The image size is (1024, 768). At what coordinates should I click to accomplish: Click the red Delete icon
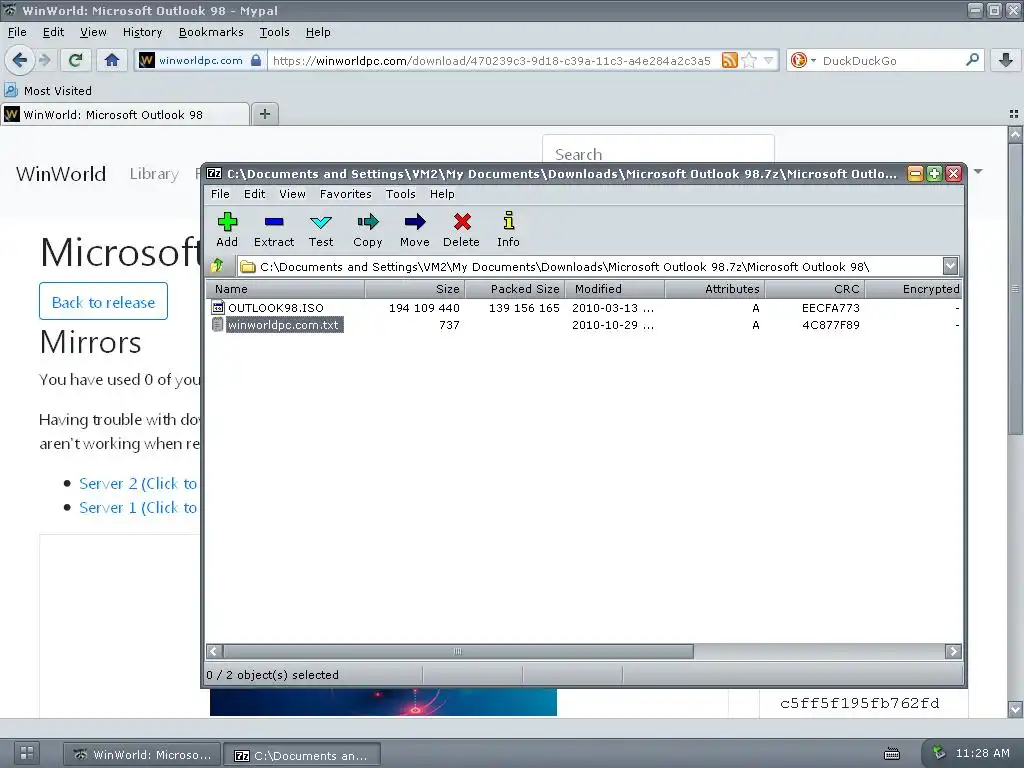pyautogui.click(x=462, y=222)
